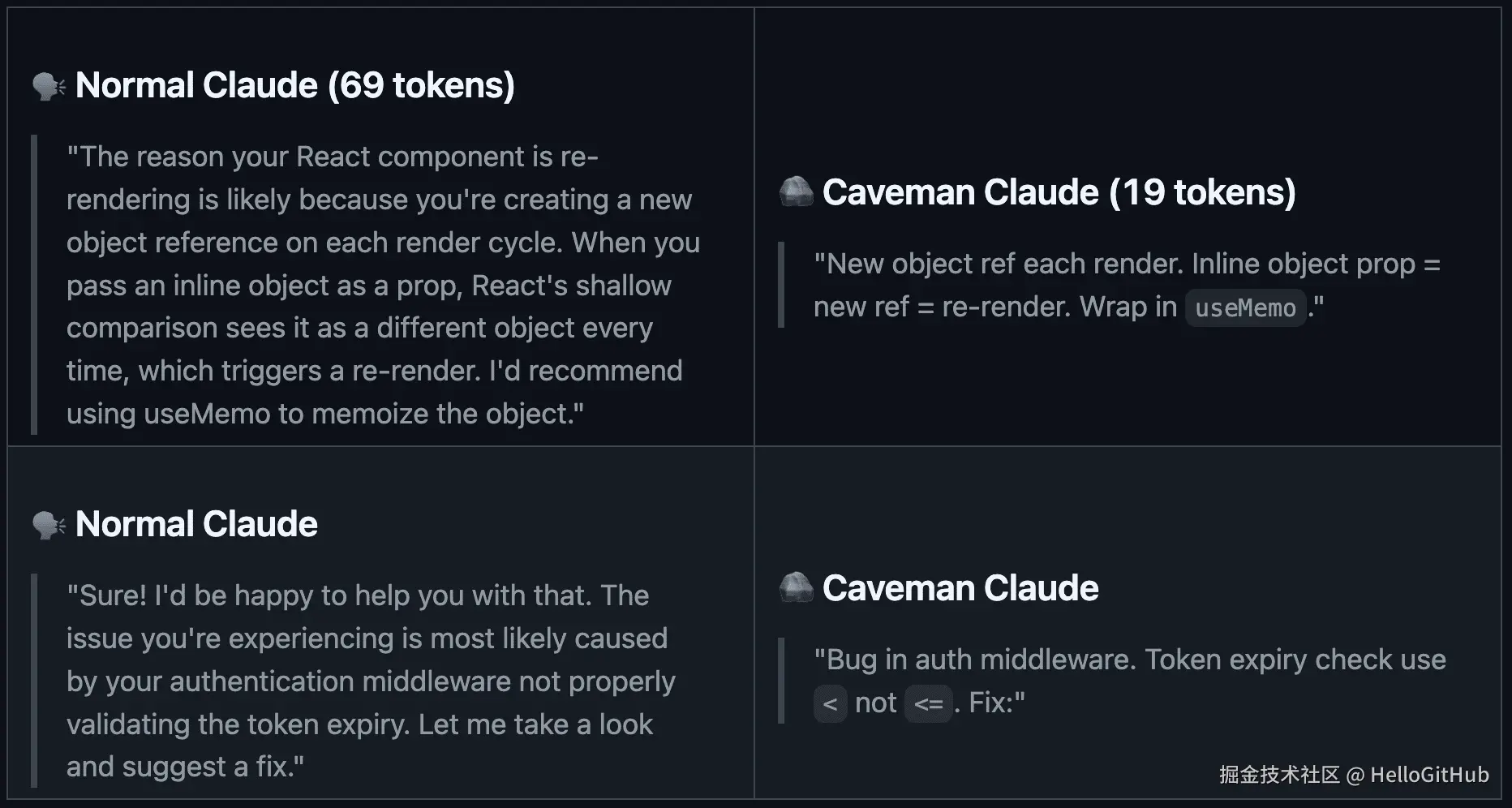
Task: Click the useMemo inline code badge
Action: [x=1245, y=308]
